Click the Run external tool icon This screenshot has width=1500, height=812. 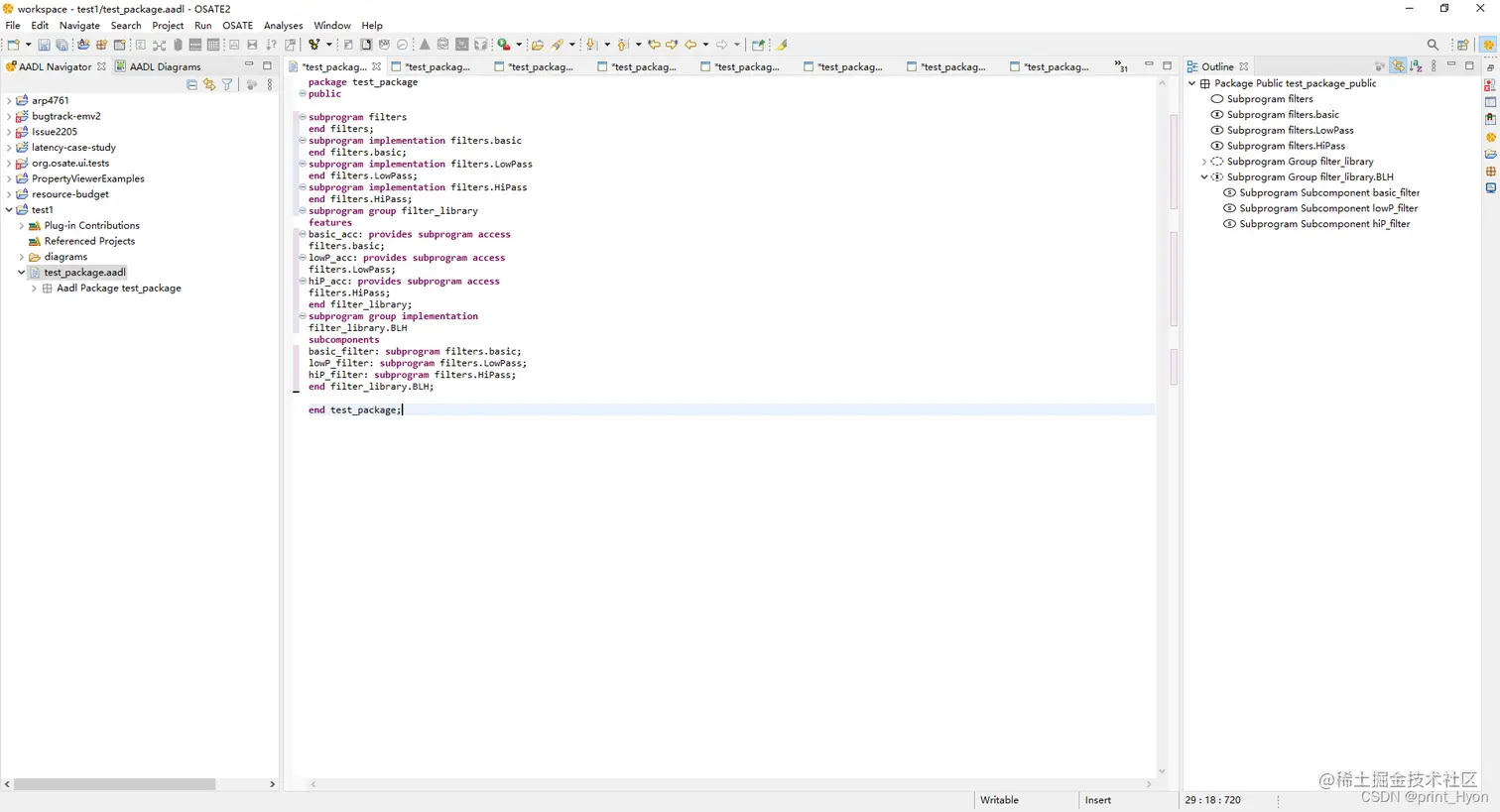504,45
